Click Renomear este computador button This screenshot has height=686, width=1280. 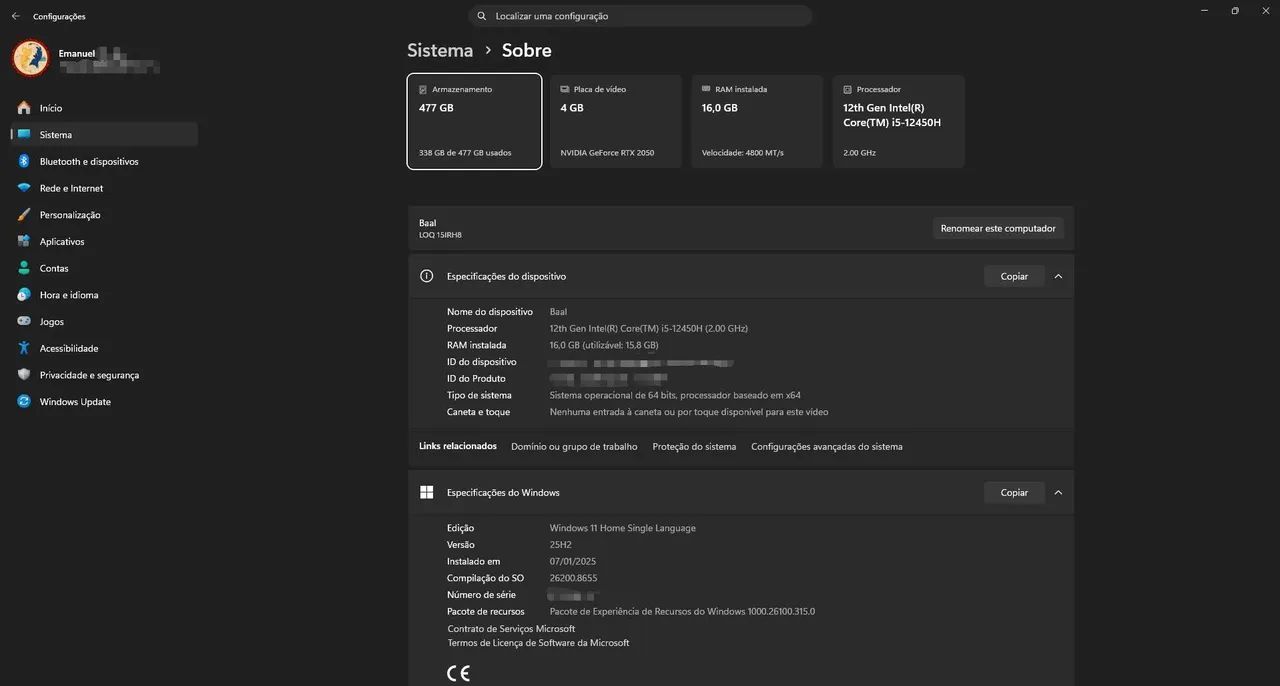coord(998,228)
